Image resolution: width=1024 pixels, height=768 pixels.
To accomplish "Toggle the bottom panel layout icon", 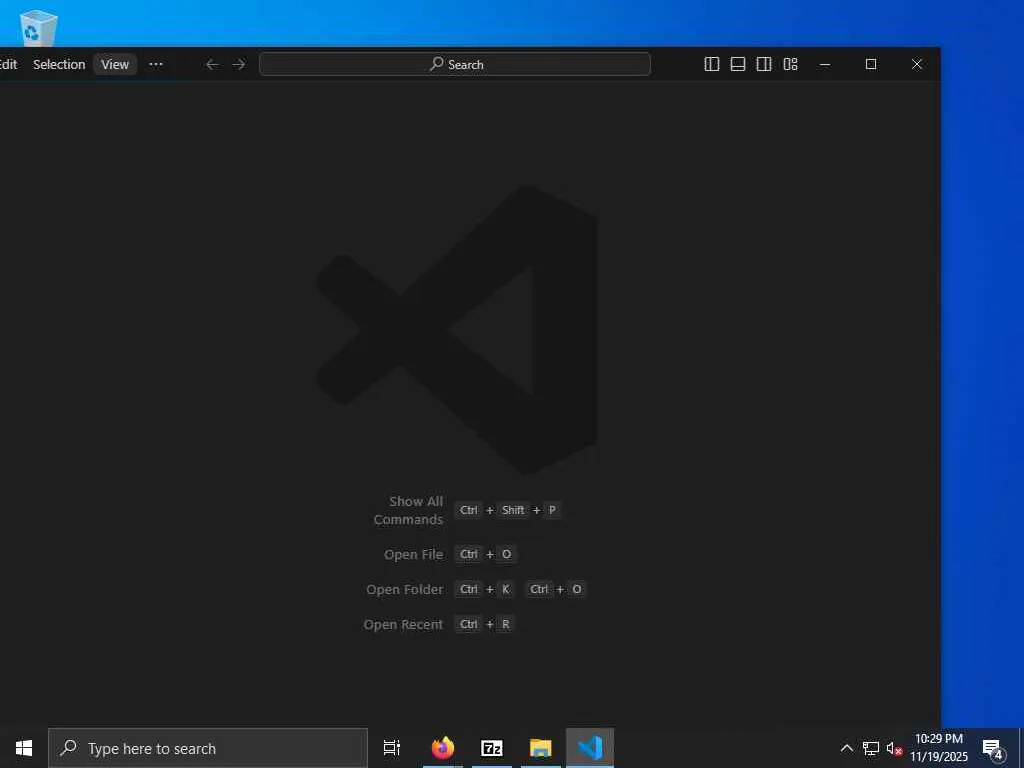I will point(738,64).
